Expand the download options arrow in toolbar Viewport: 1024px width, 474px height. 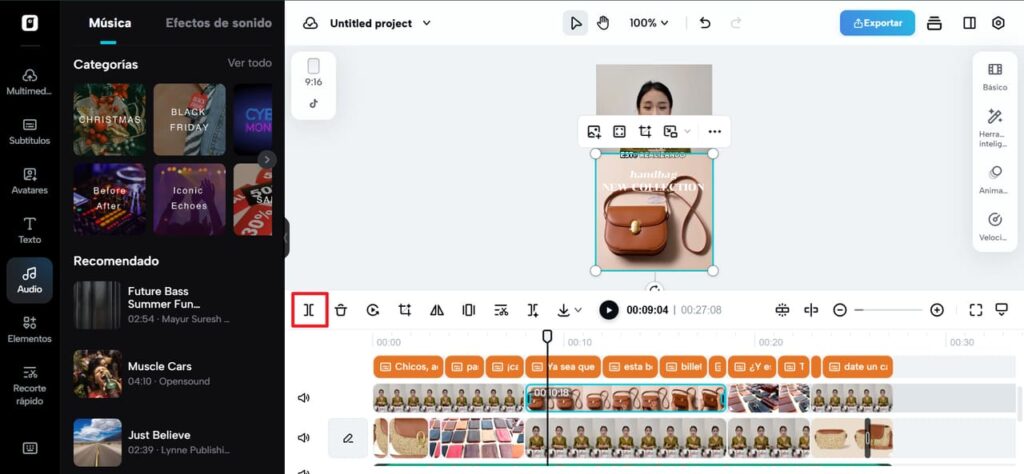coord(578,311)
